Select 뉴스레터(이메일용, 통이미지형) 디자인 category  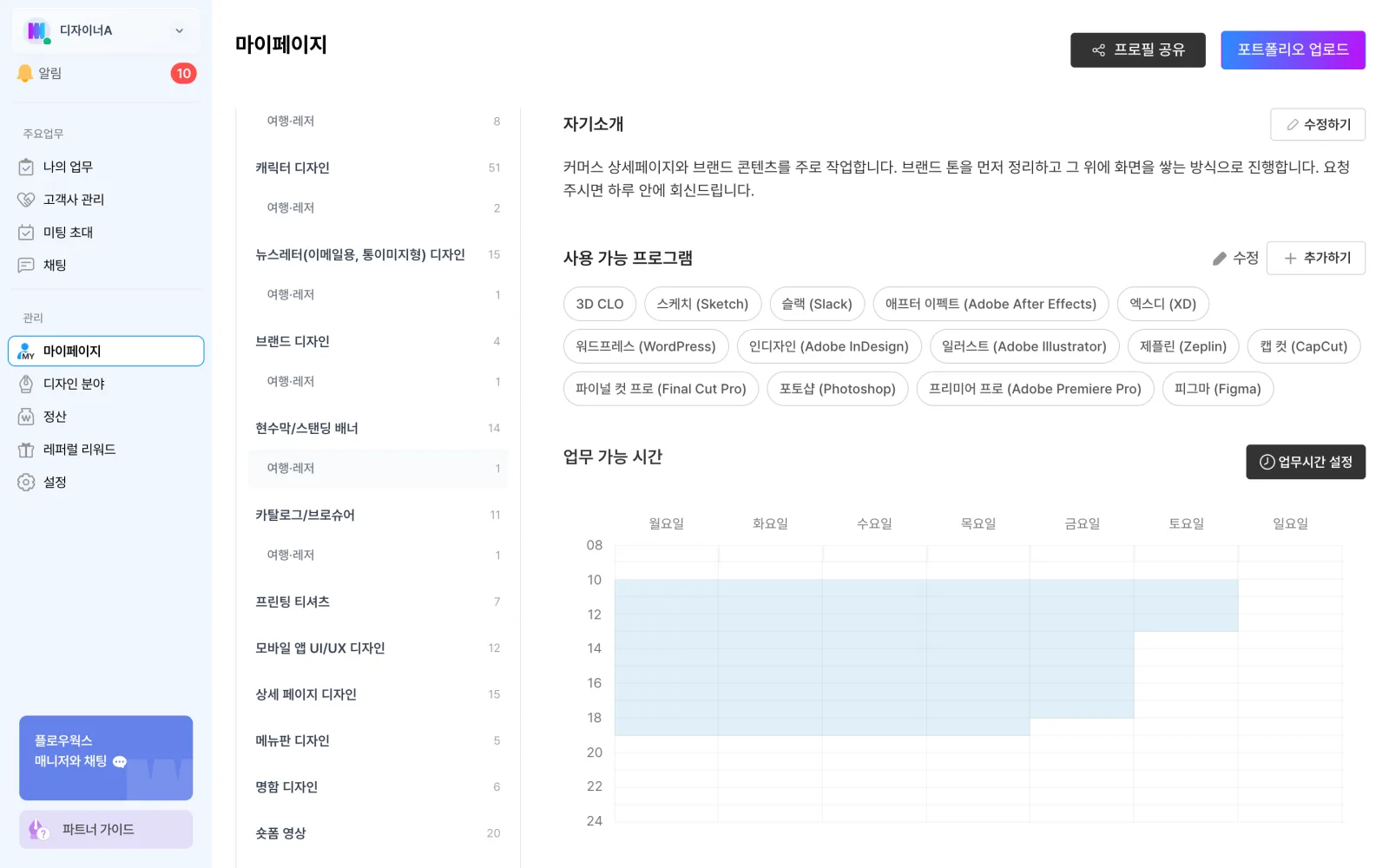(x=378, y=254)
